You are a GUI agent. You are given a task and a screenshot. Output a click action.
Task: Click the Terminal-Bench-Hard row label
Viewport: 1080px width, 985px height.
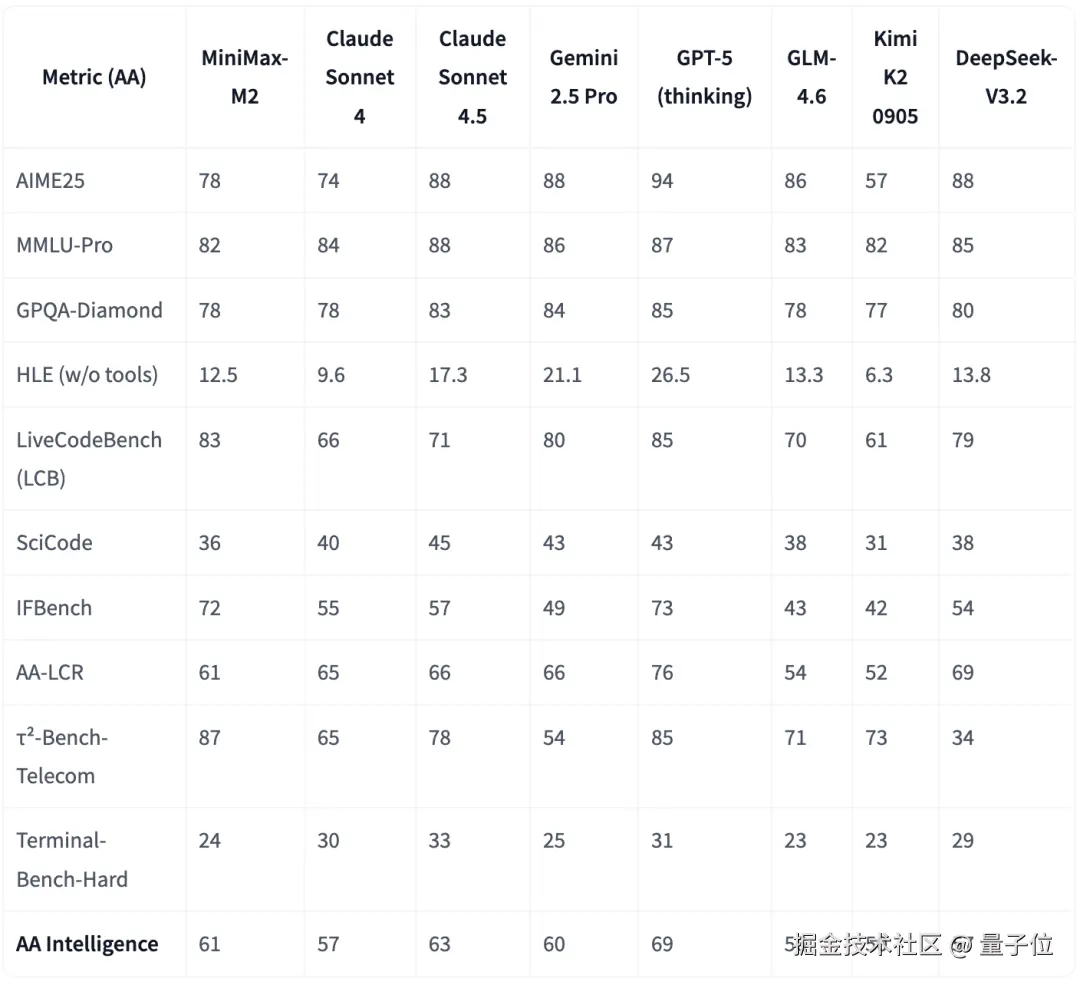(x=72, y=859)
